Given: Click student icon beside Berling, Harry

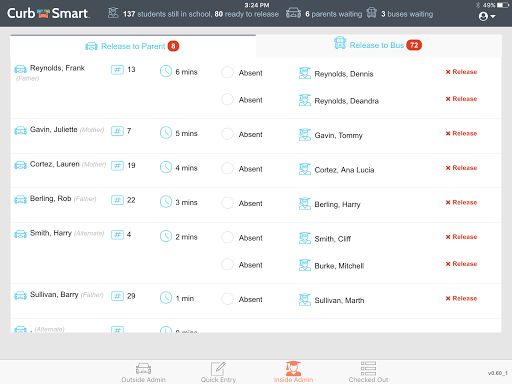Looking at the screenshot, I should pyautogui.click(x=305, y=204).
